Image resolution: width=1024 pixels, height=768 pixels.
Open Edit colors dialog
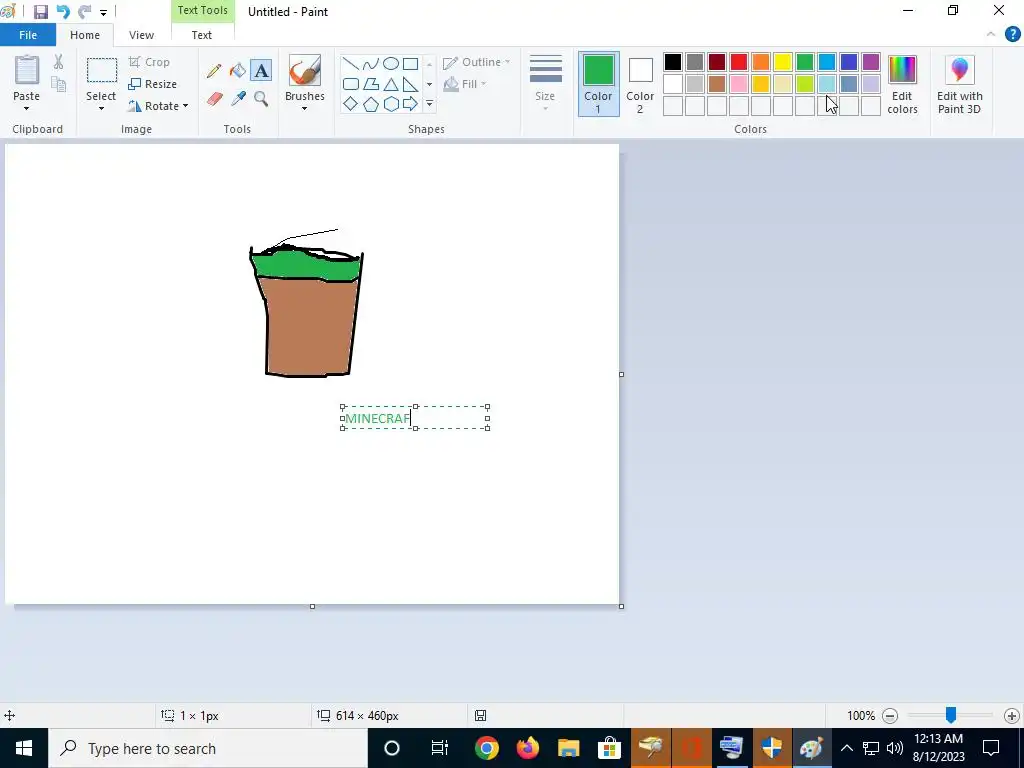[902, 85]
